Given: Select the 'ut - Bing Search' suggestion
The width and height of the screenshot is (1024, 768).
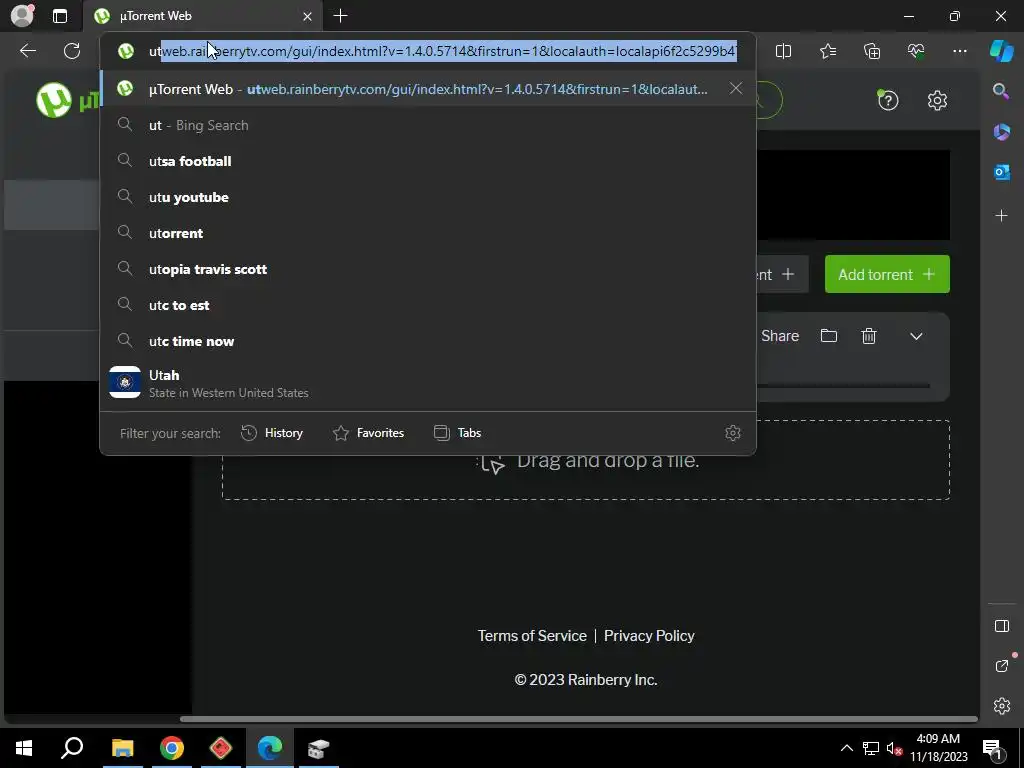Looking at the screenshot, I should pyautogui.click(x=428, y=125).
